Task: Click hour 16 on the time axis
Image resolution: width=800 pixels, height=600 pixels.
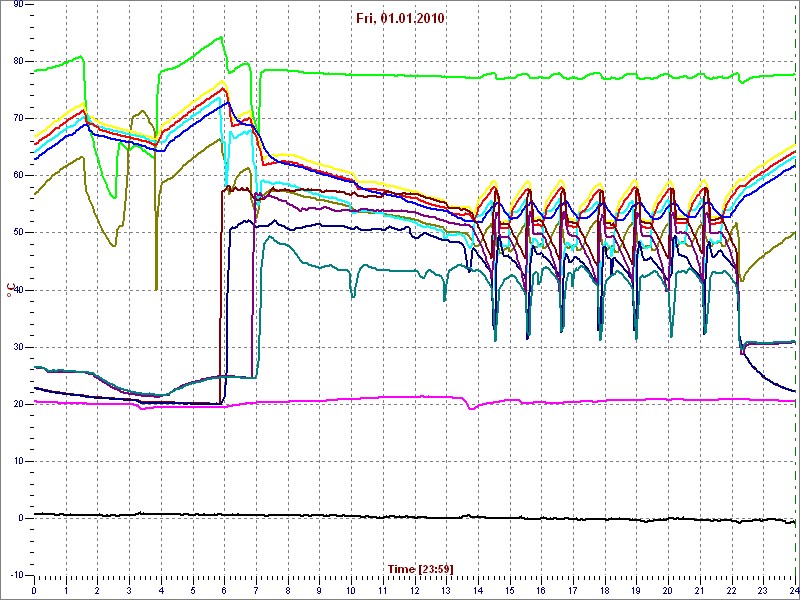Action: (x=541, y=591)
